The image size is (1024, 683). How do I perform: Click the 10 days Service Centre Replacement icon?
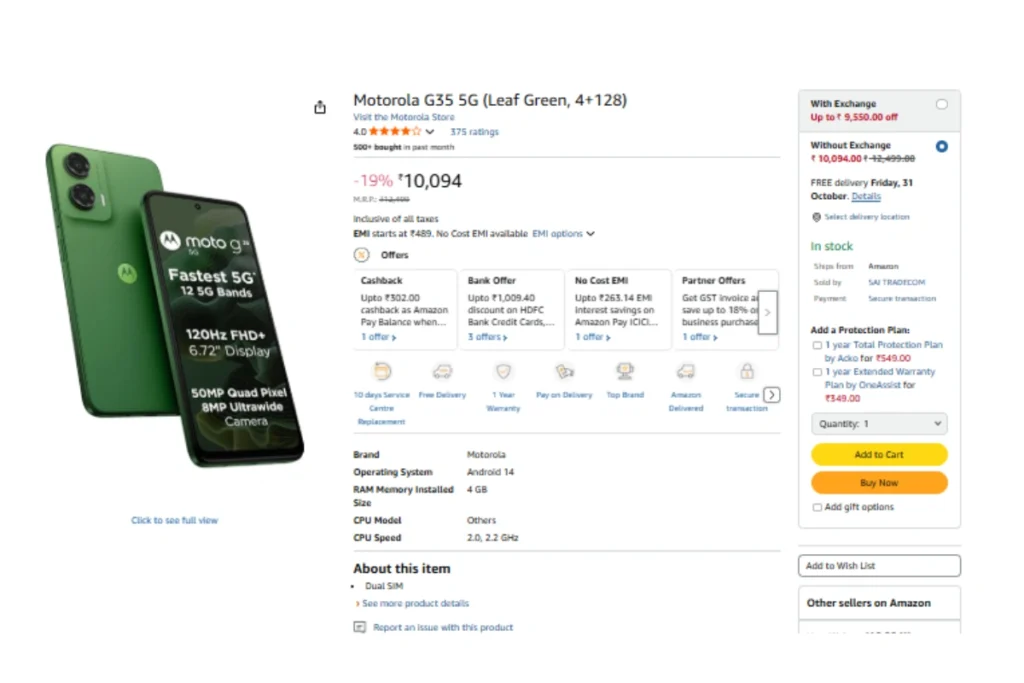click(x=382, y=372)
